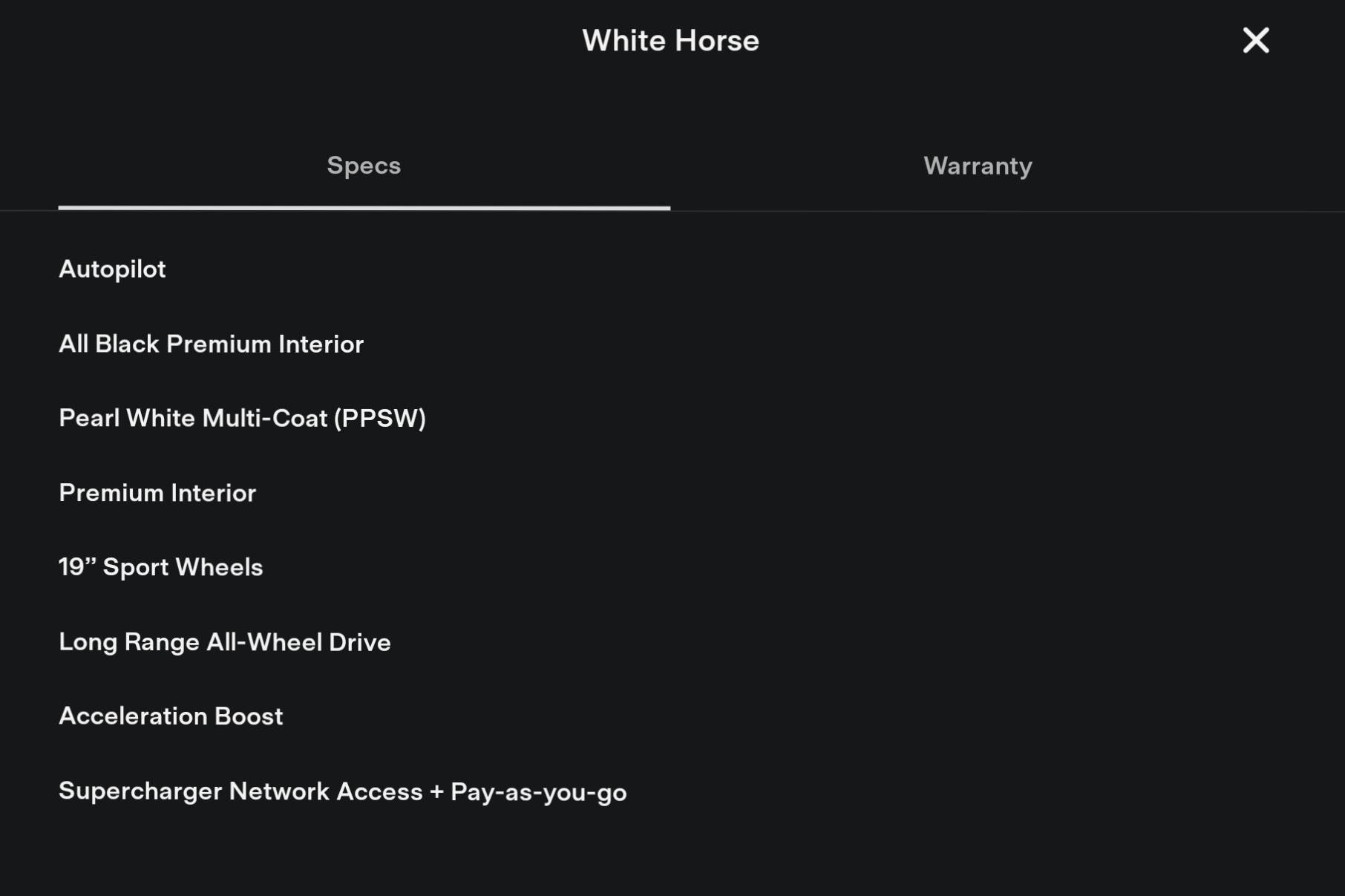The image size is (1345, 896).
Task: Click the Acceleration Boost item
Action: [171, 716]
